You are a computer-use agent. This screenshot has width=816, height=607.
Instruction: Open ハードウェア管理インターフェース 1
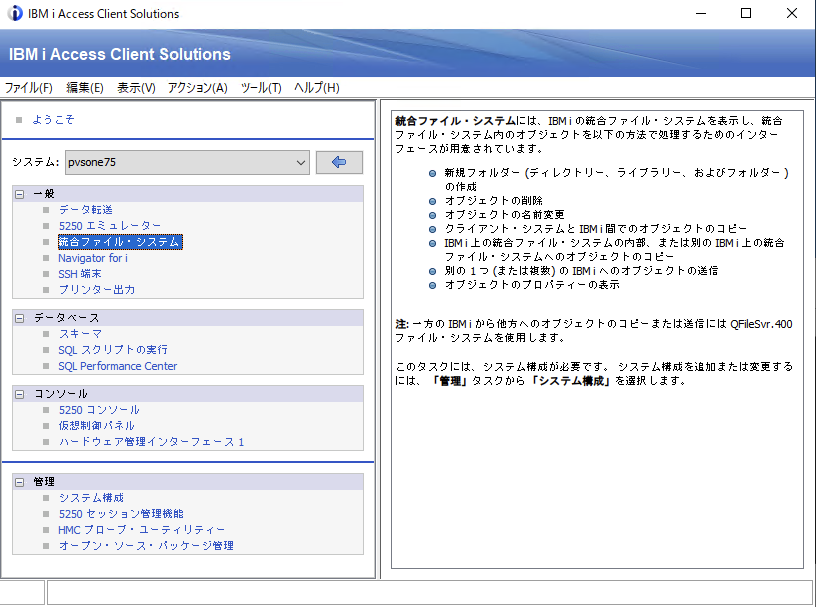(151, 442)
